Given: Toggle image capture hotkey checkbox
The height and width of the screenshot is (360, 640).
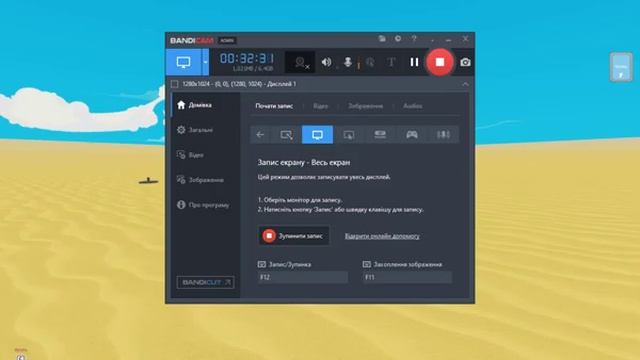Looking at the screenshot, I should 367,264.
